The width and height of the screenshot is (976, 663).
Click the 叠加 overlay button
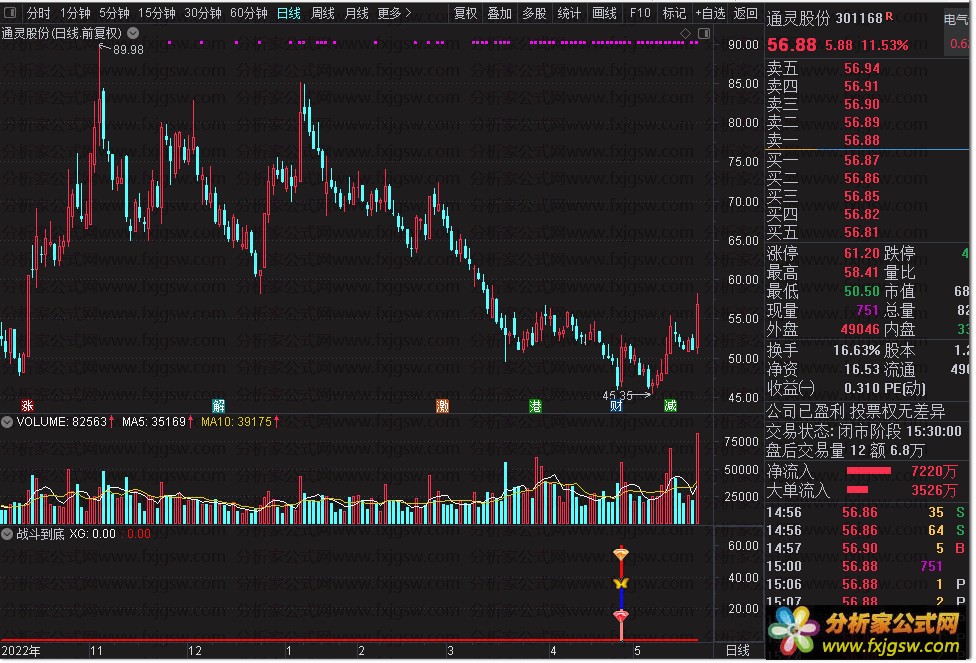[x=500, y=13]
